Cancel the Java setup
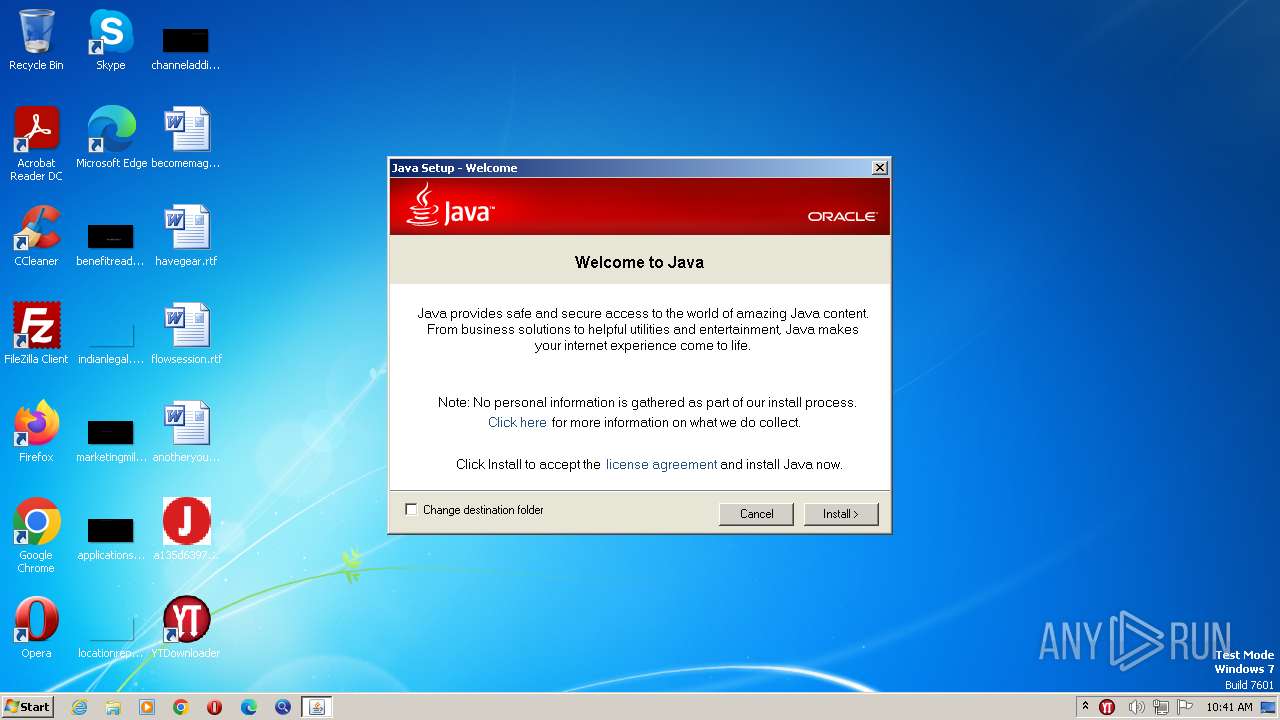This screenshot has height=720, width=1280. (x=756, y=514)
